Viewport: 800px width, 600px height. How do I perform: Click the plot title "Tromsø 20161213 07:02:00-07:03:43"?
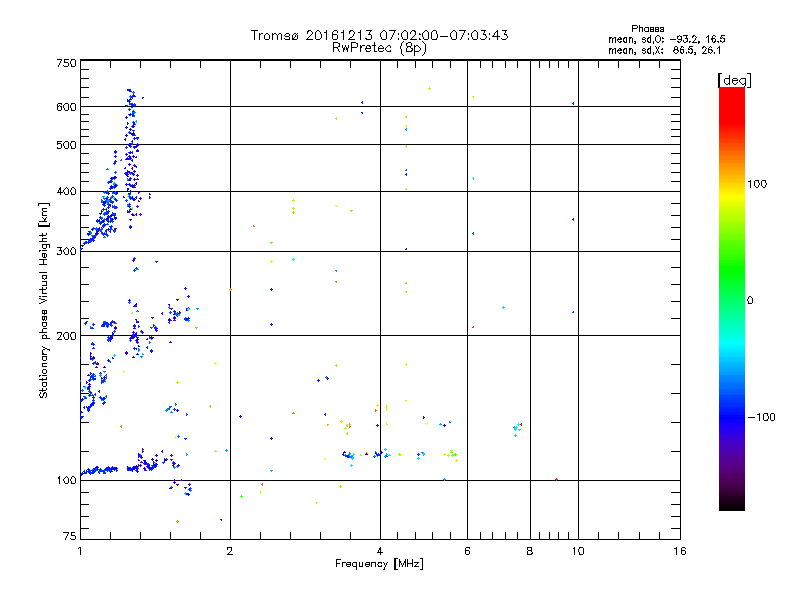tap(379, 35)
